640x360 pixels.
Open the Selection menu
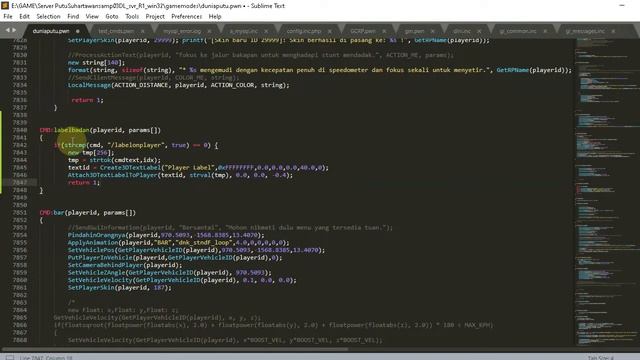48,16
